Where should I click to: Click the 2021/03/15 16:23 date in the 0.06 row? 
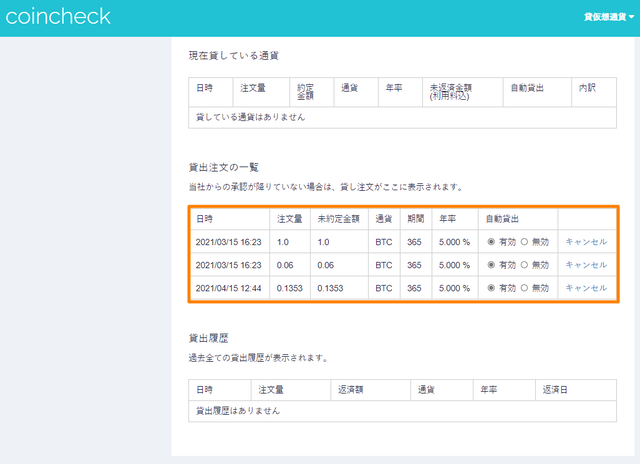(x=228, y=265)
